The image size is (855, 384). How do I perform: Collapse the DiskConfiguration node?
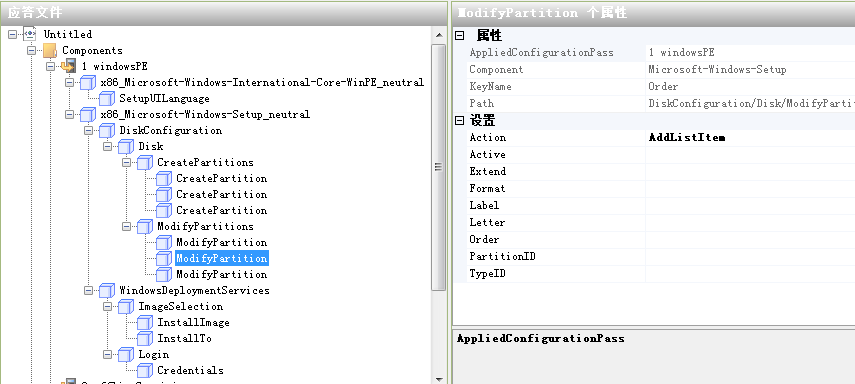pos(88,130)
